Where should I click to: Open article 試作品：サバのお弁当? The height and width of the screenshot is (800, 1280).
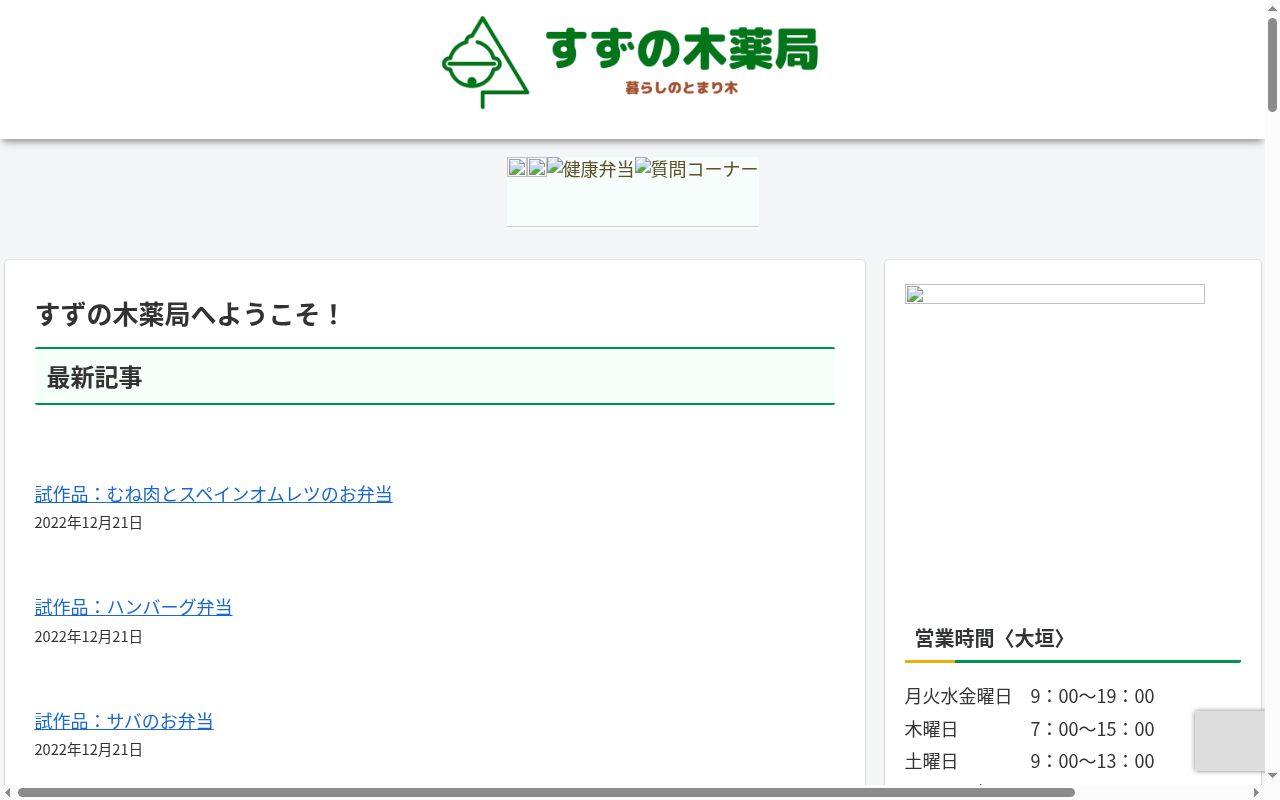coord(124,721)
